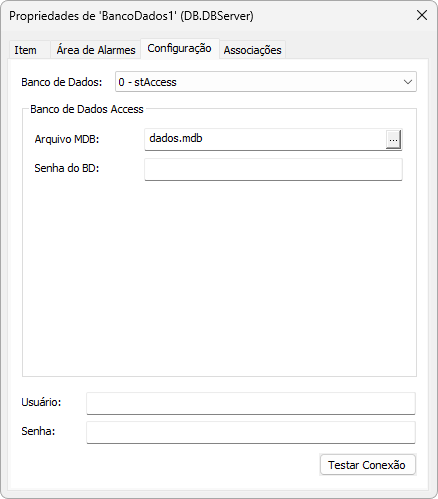Expand the Banco de Dados chevron arrow
The width and height of the screenshot is (438, 499).
tap(408, 82)
